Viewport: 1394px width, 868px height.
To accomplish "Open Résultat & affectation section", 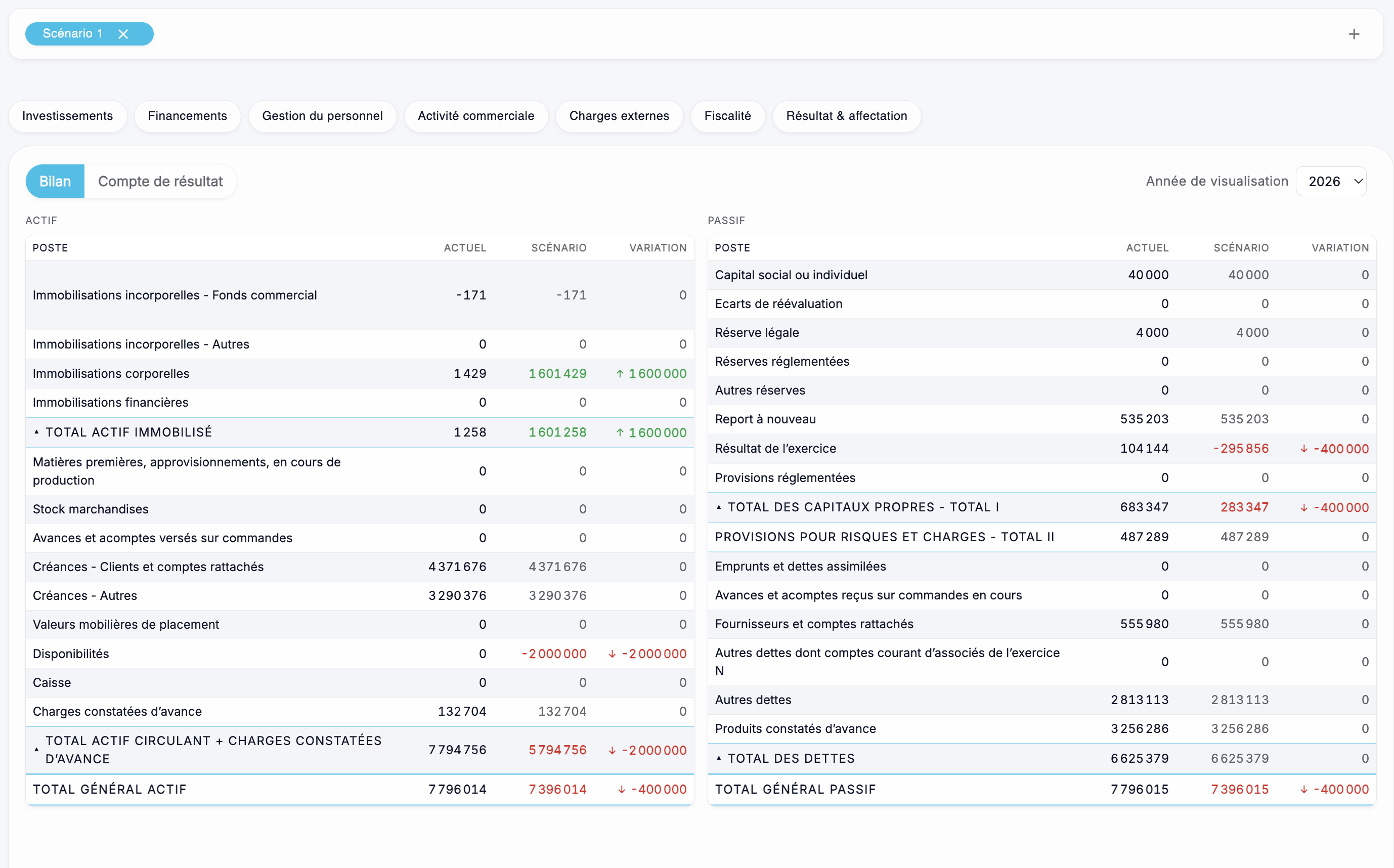I will click(x=846, y=116).
